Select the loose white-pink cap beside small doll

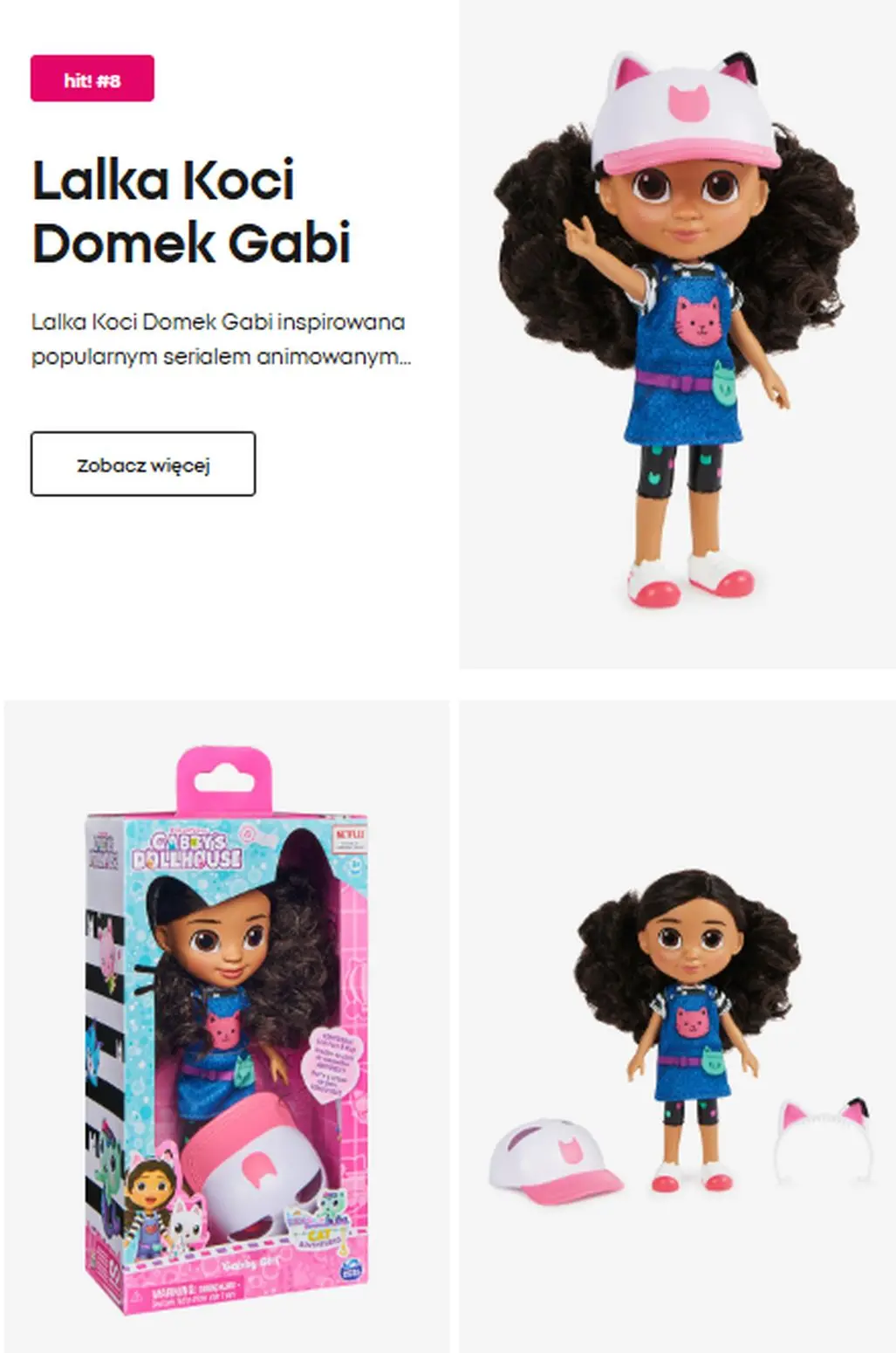554,1162
